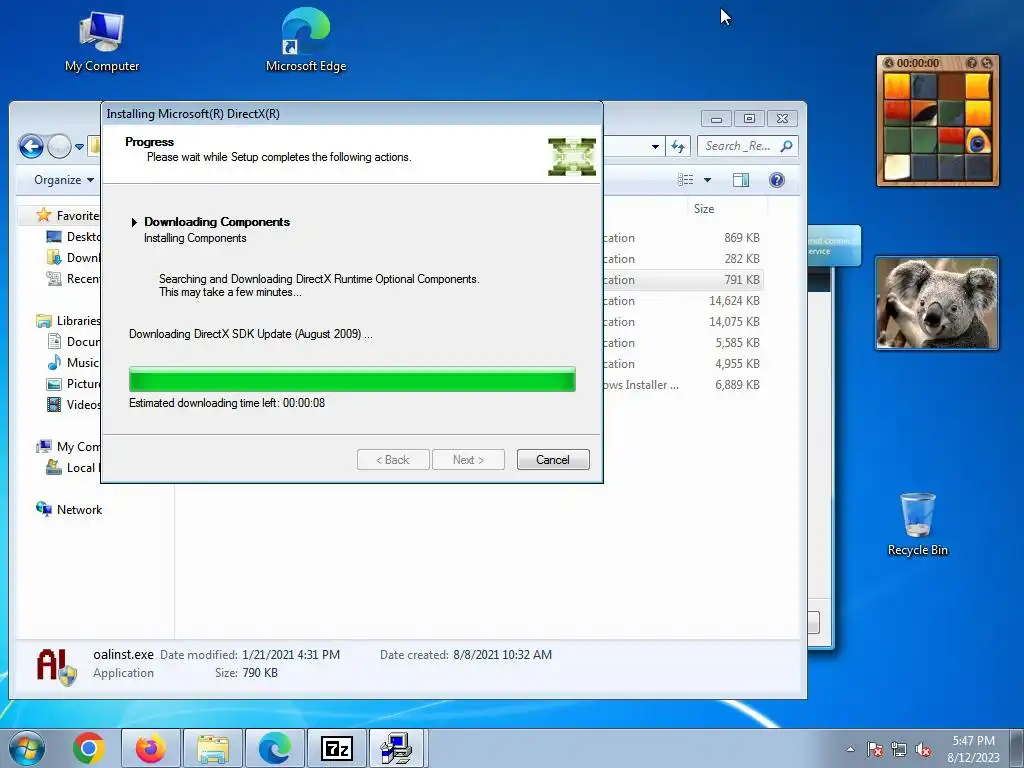Show hidden tray icons arrow
This screenshot has height=768, width=1024.
tap(850, 749)
